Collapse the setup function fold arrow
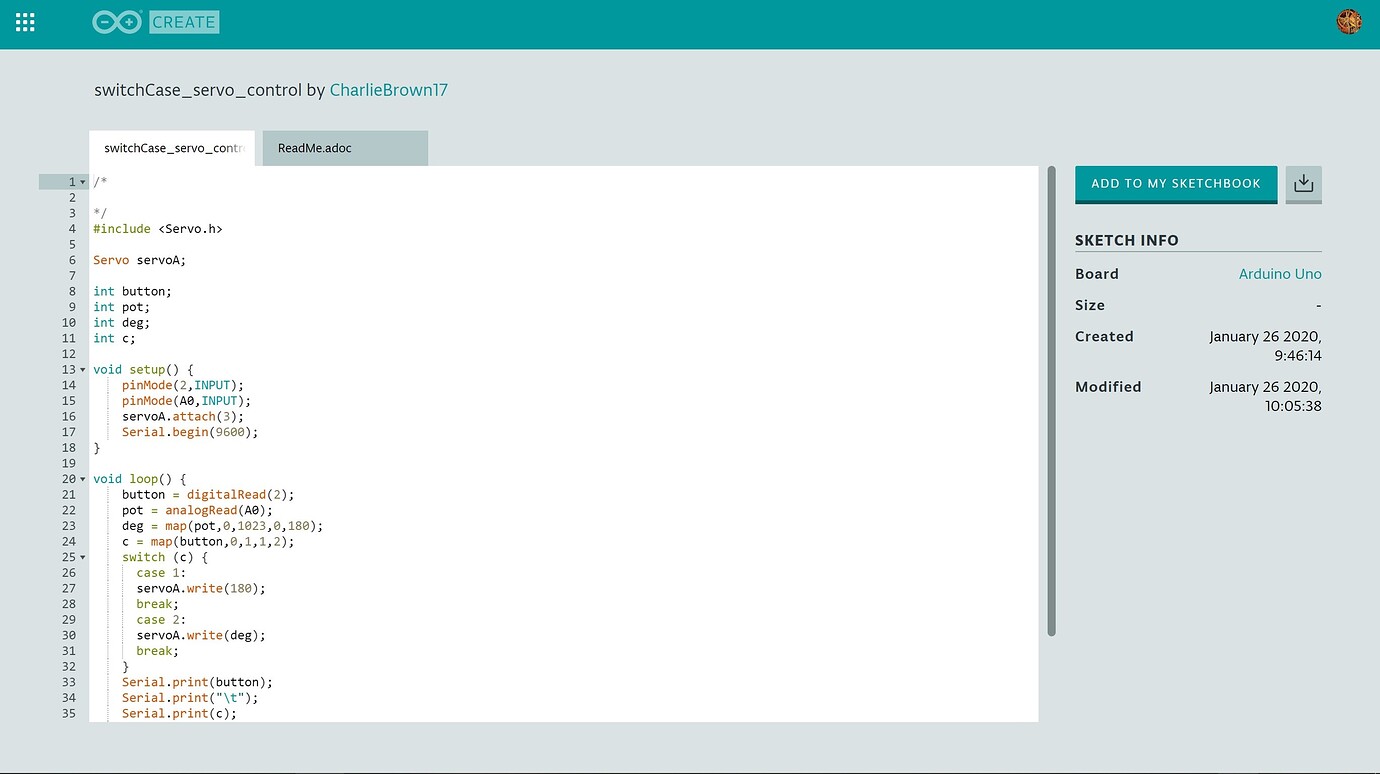 82,368
